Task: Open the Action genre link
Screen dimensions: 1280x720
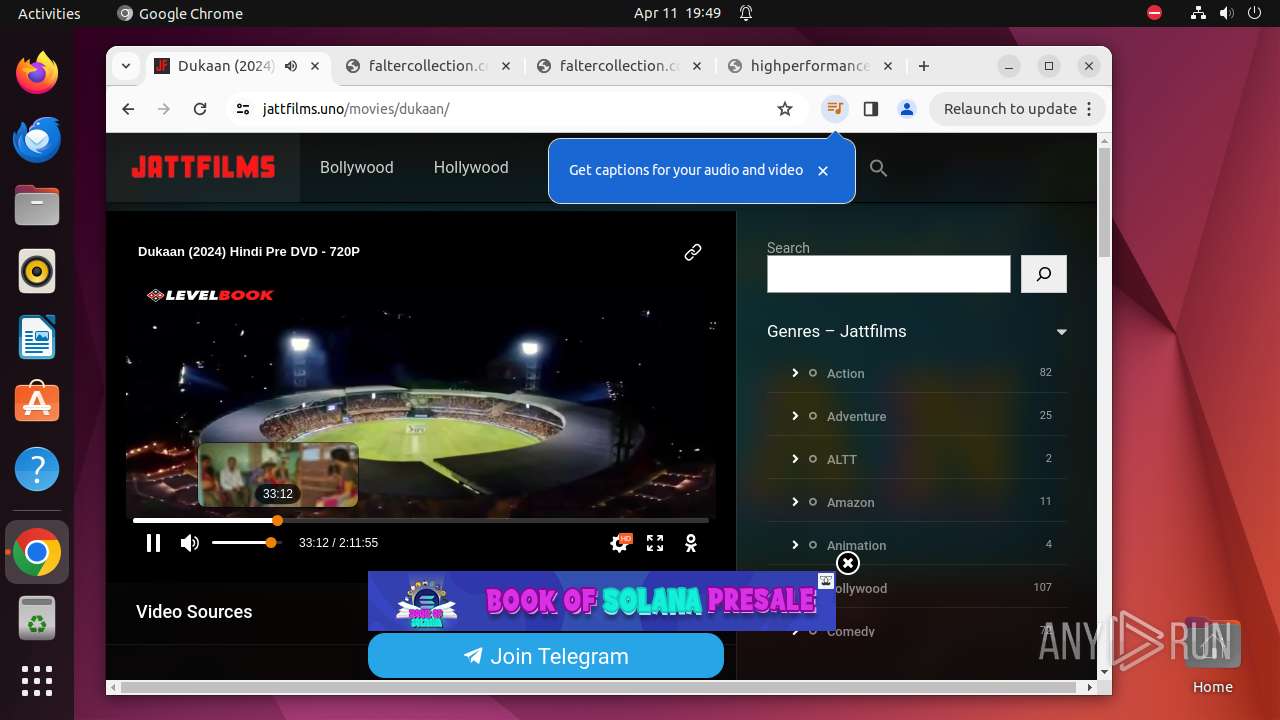Action: click(845, 373)
